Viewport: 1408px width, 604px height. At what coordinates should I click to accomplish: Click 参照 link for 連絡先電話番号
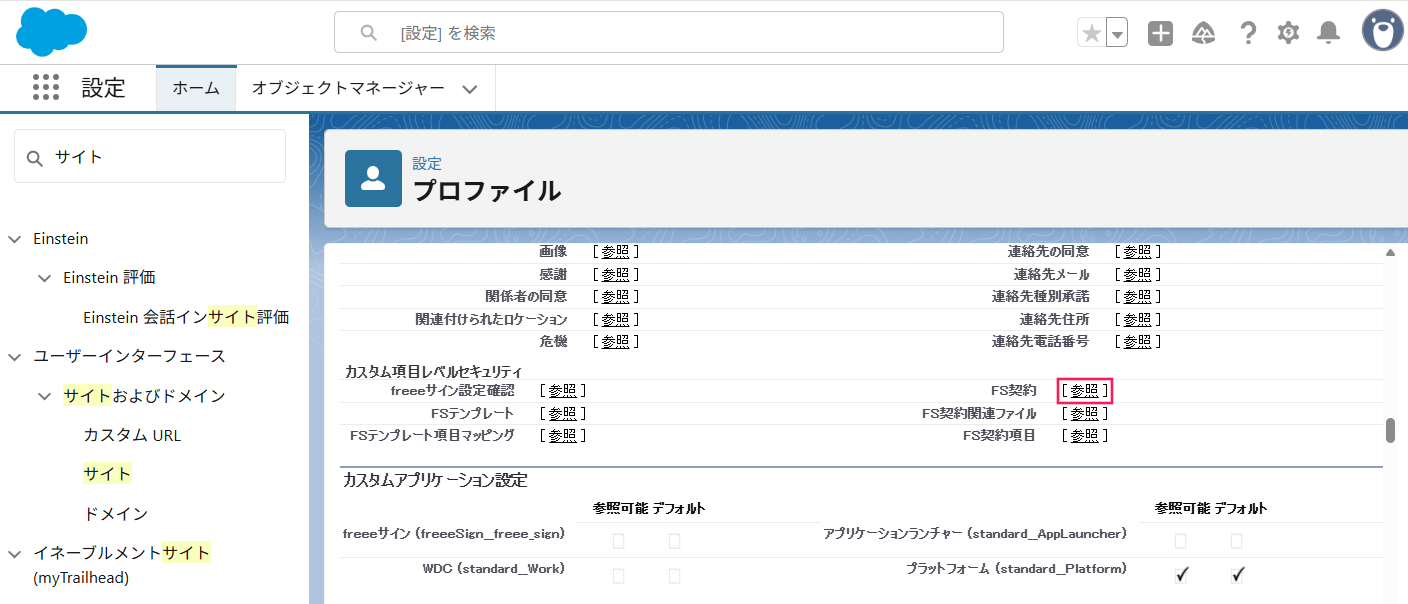(x=1137, y=341)
